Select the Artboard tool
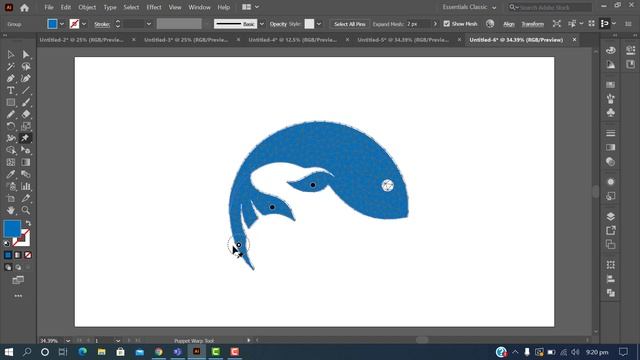 point(11,198)
